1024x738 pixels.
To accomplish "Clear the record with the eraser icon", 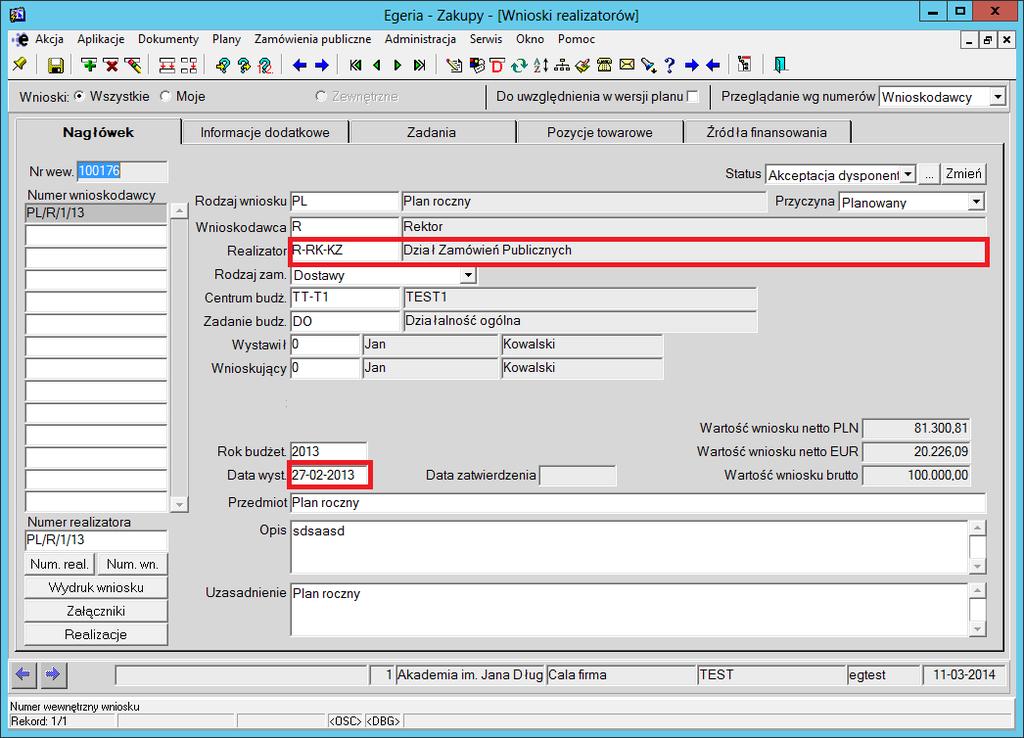I will point(133,65).
